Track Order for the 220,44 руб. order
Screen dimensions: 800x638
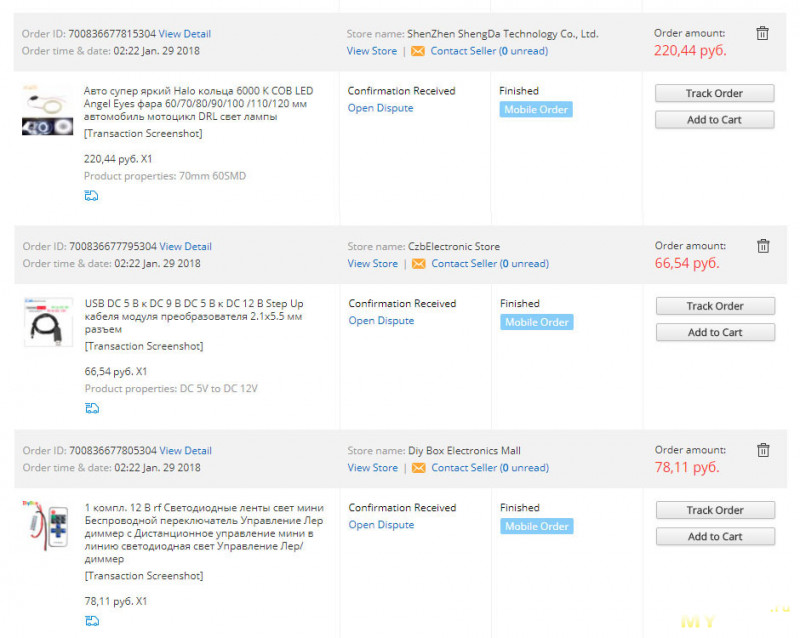pos(714,93)
